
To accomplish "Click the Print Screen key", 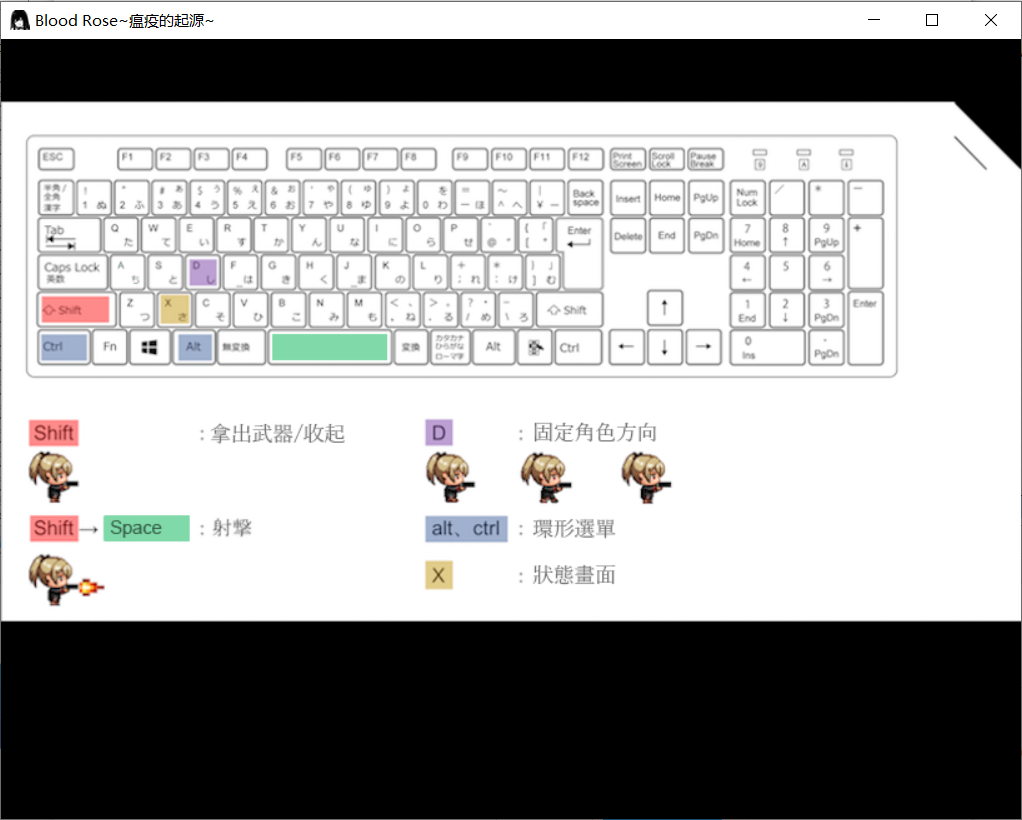I will point(628,159).
